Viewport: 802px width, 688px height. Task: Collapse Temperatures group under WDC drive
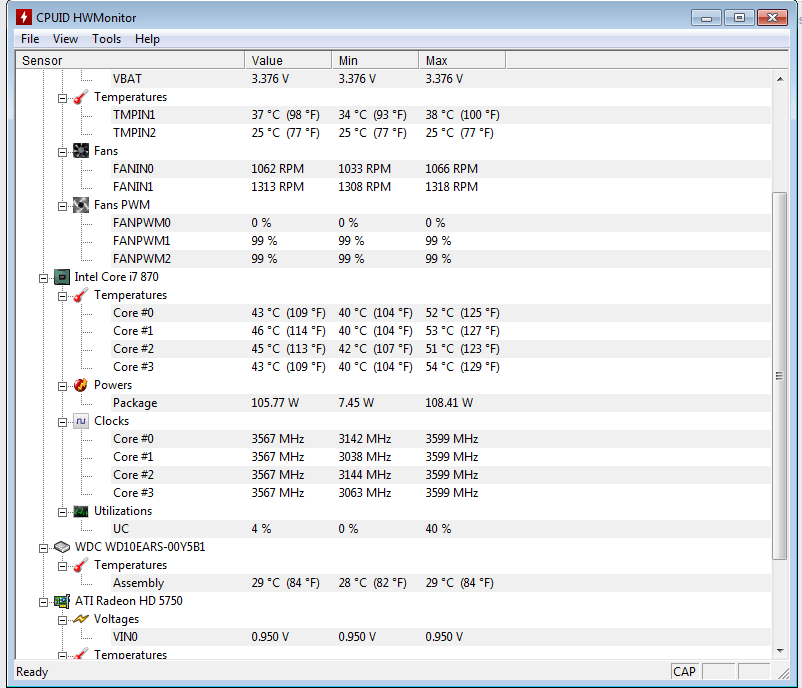[x=62, y=566]
